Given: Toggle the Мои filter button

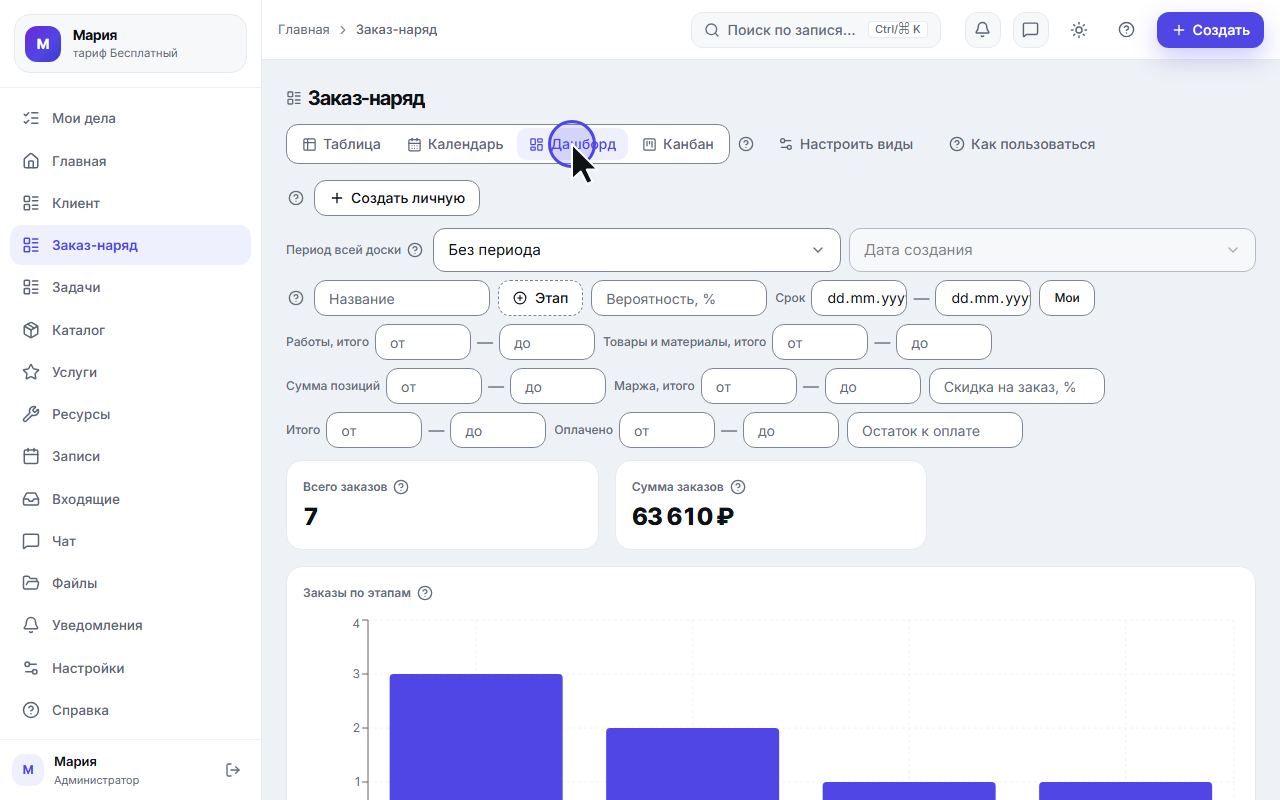Looking at the screenshot, I should [x=1067, y=298].
